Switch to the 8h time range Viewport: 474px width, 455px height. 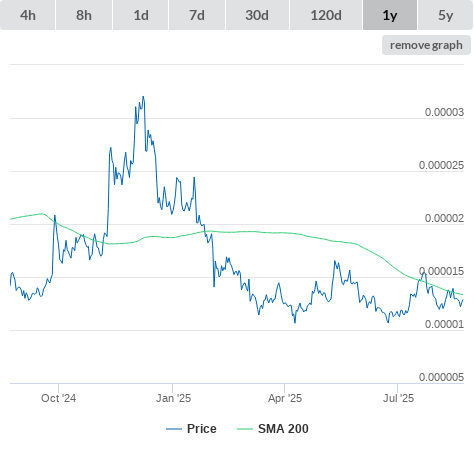[x=84, y=15]
